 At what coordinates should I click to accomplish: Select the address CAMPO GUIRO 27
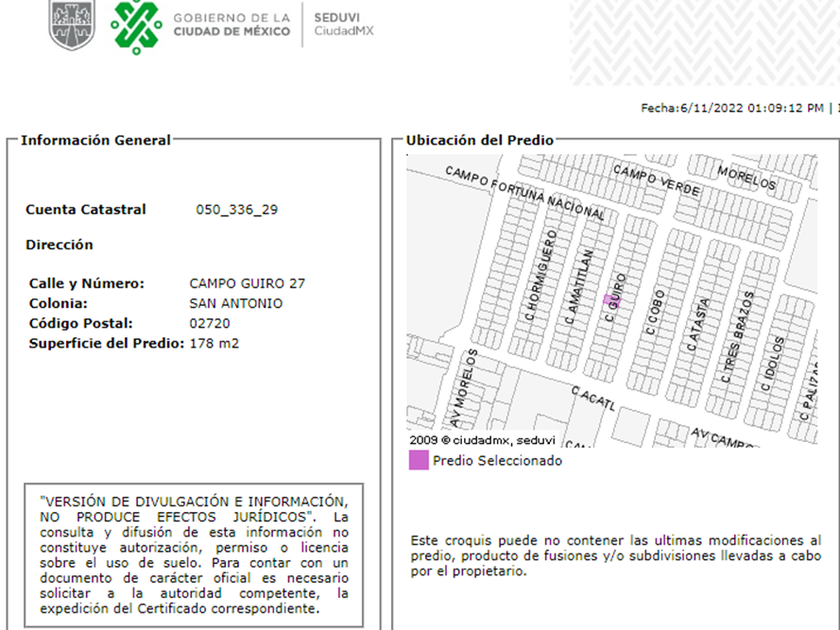click(x=247, y=283)
